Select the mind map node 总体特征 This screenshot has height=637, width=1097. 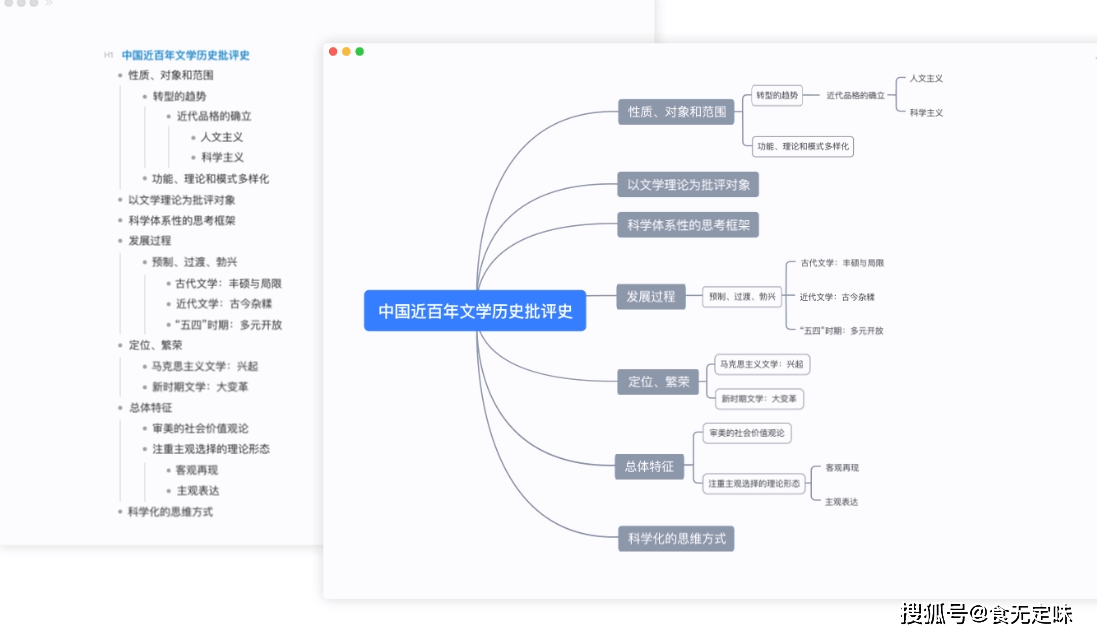click(x=649, y=467)
